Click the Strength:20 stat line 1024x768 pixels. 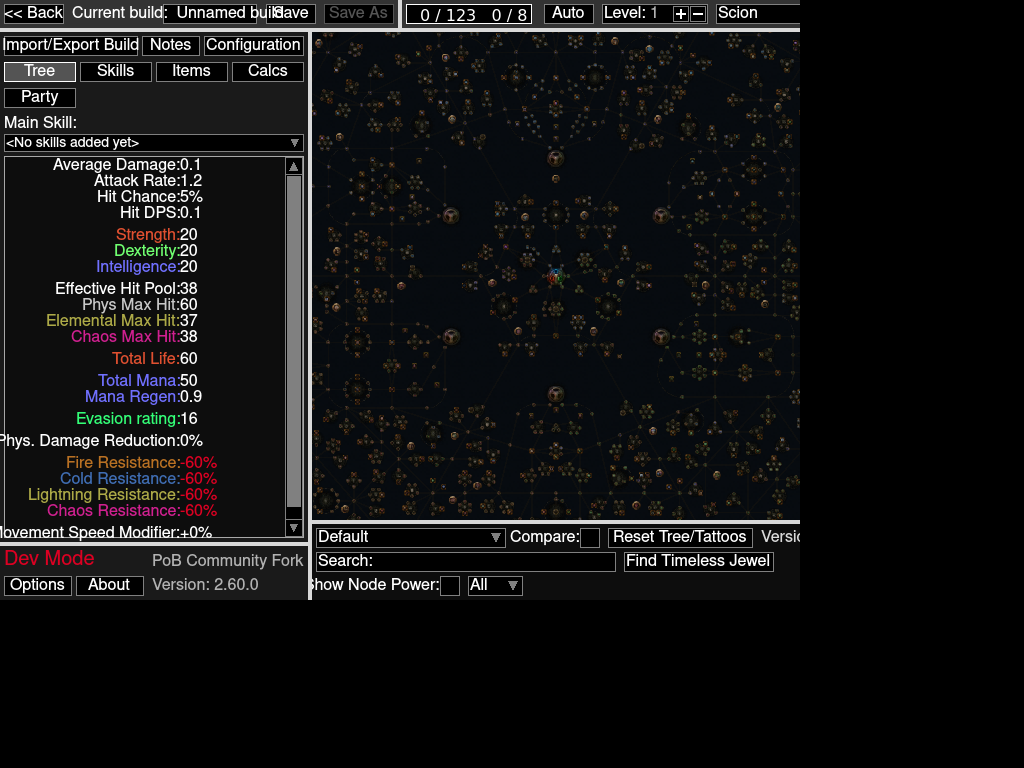tap(157, 234)
